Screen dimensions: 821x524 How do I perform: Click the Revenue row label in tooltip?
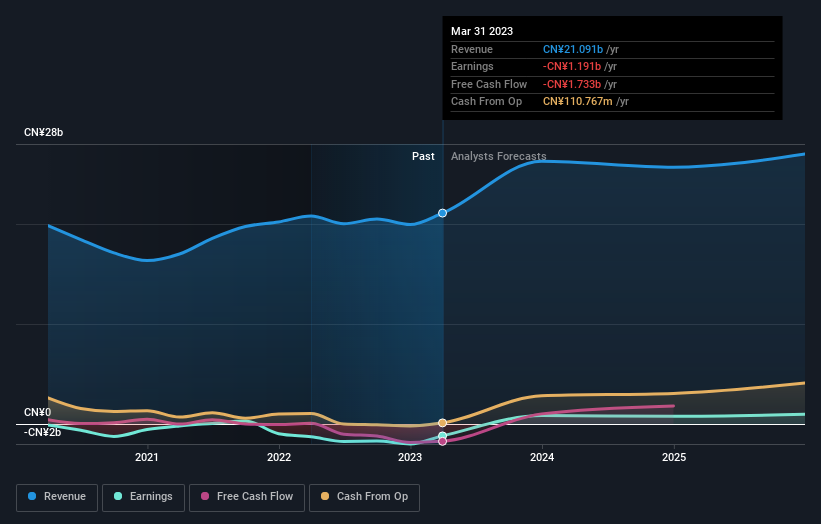472,49
